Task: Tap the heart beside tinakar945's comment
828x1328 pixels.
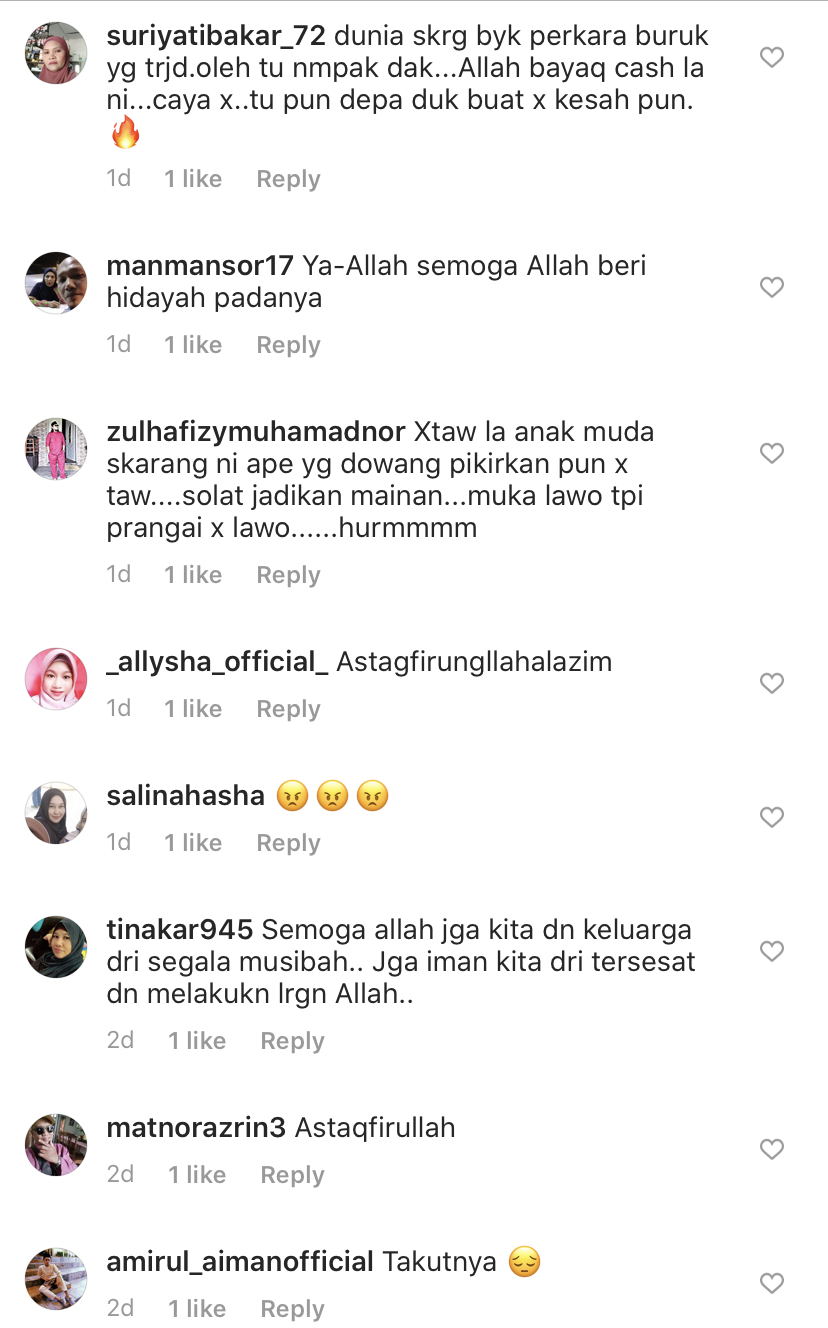Action: pos(771,952)
